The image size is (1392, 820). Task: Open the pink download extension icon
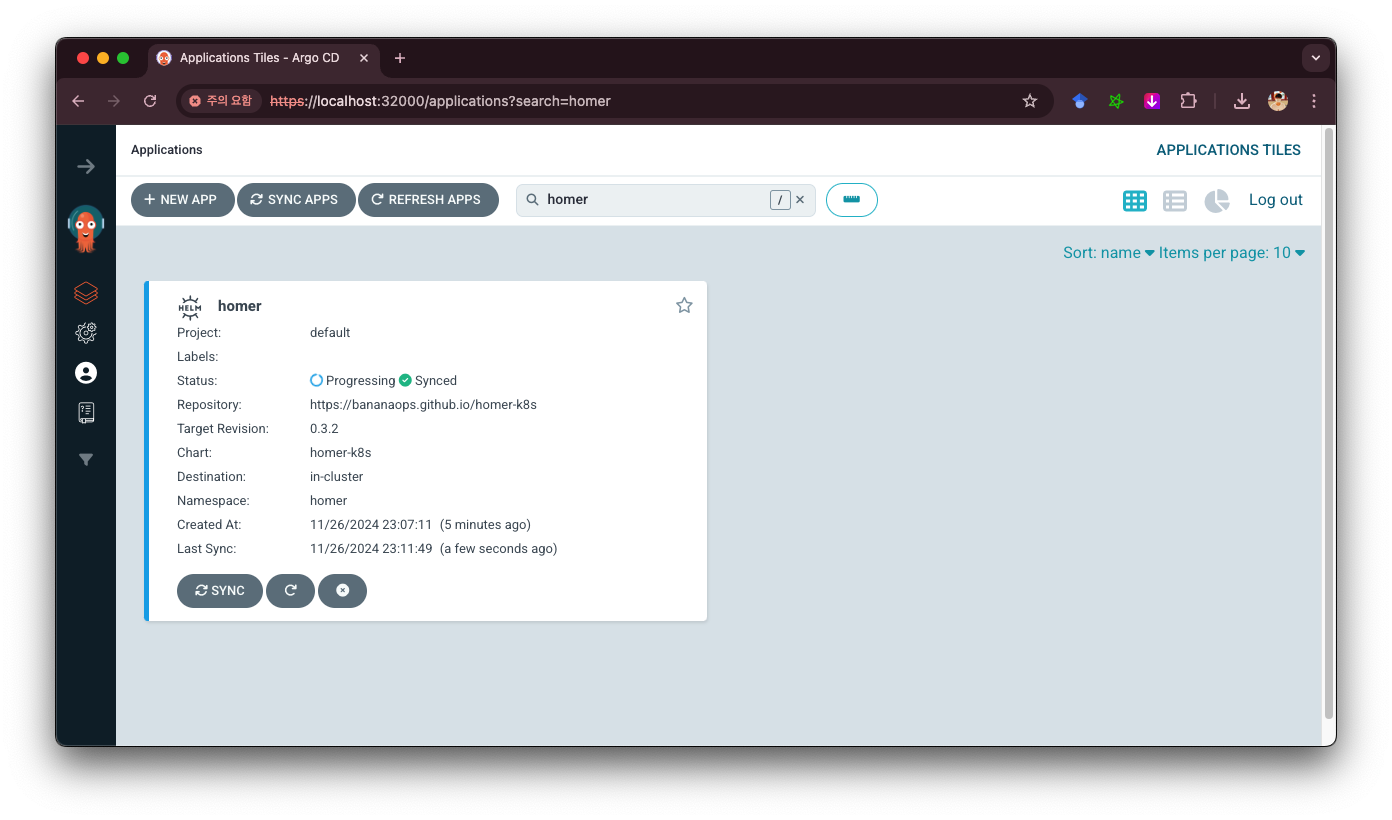click(1152, 101)
